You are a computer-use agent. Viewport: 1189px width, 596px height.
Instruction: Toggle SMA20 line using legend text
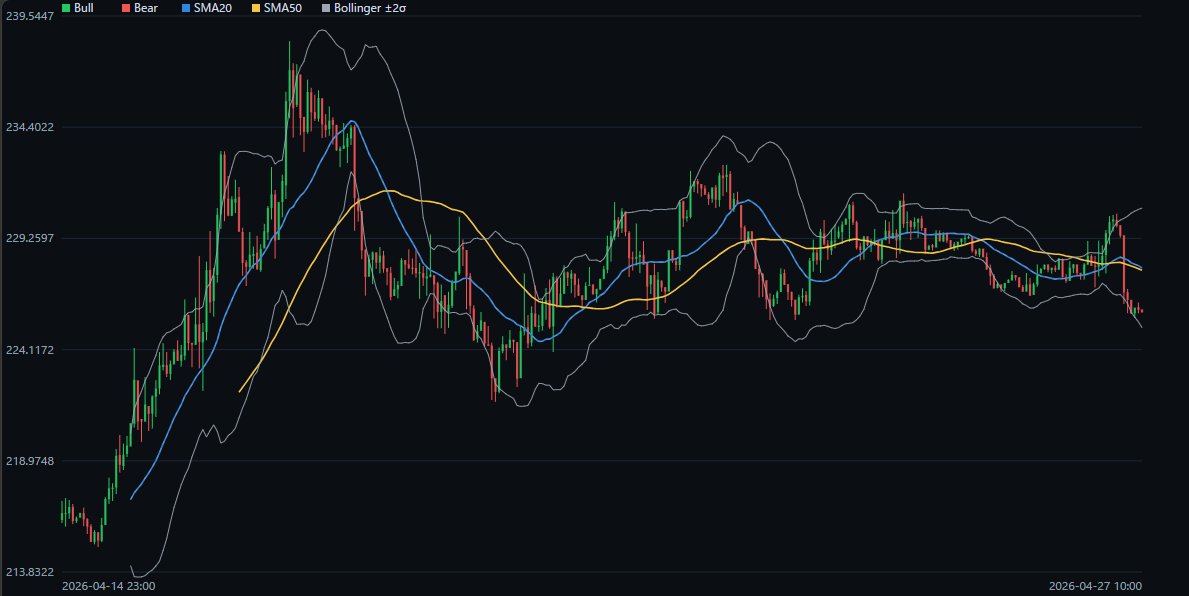(x=210, y=7)
